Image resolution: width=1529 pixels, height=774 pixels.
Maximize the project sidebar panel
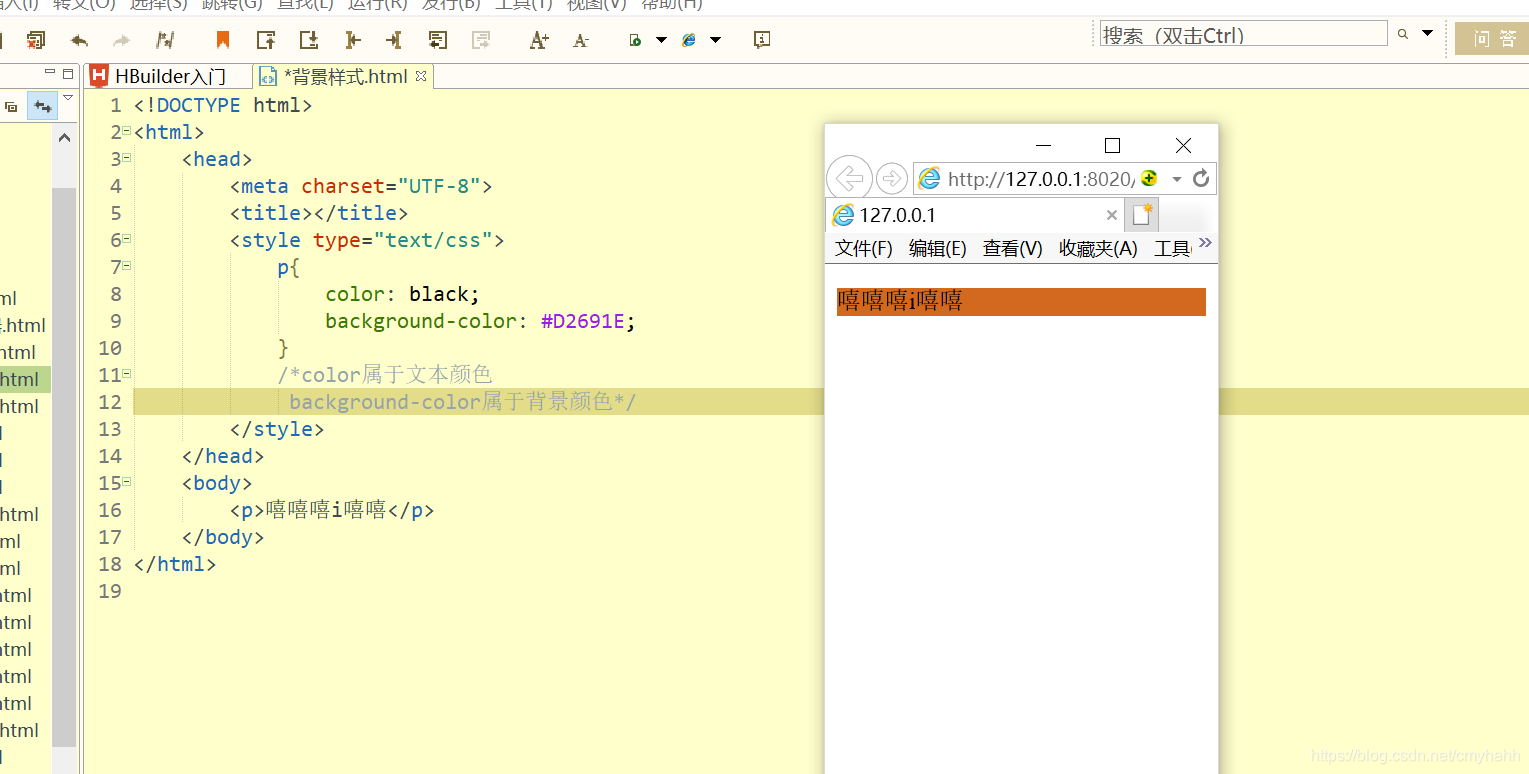pyautogui.click(x=68, y=73)
